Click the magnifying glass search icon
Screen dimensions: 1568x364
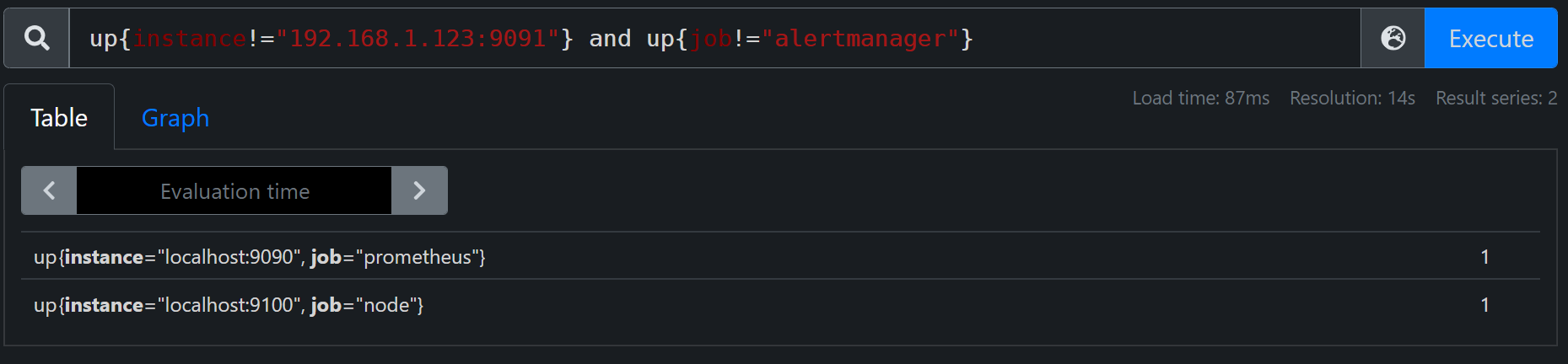pos(36,38)
